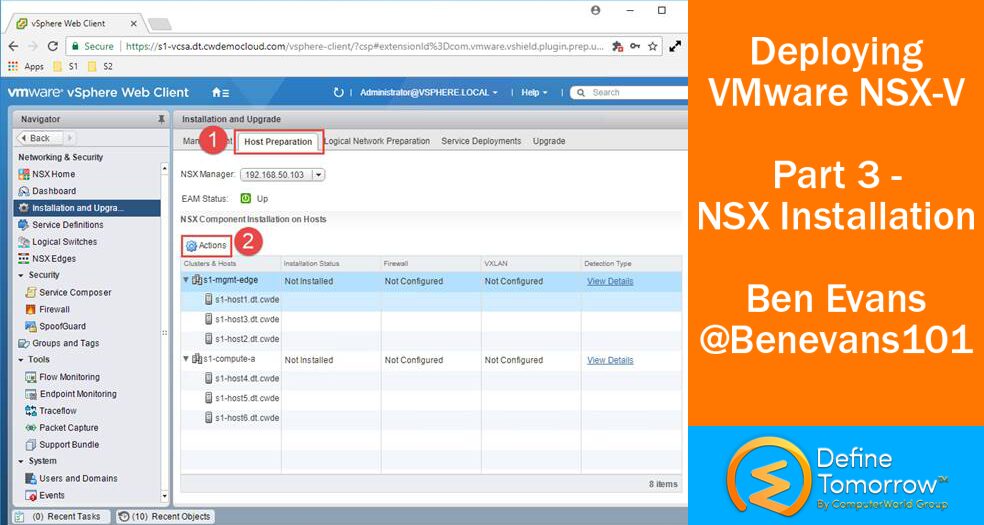Image resolution: width=984 pixels, height=525 pixels.
Task: Pin the Navigator panel
Action: pos(161,119)
